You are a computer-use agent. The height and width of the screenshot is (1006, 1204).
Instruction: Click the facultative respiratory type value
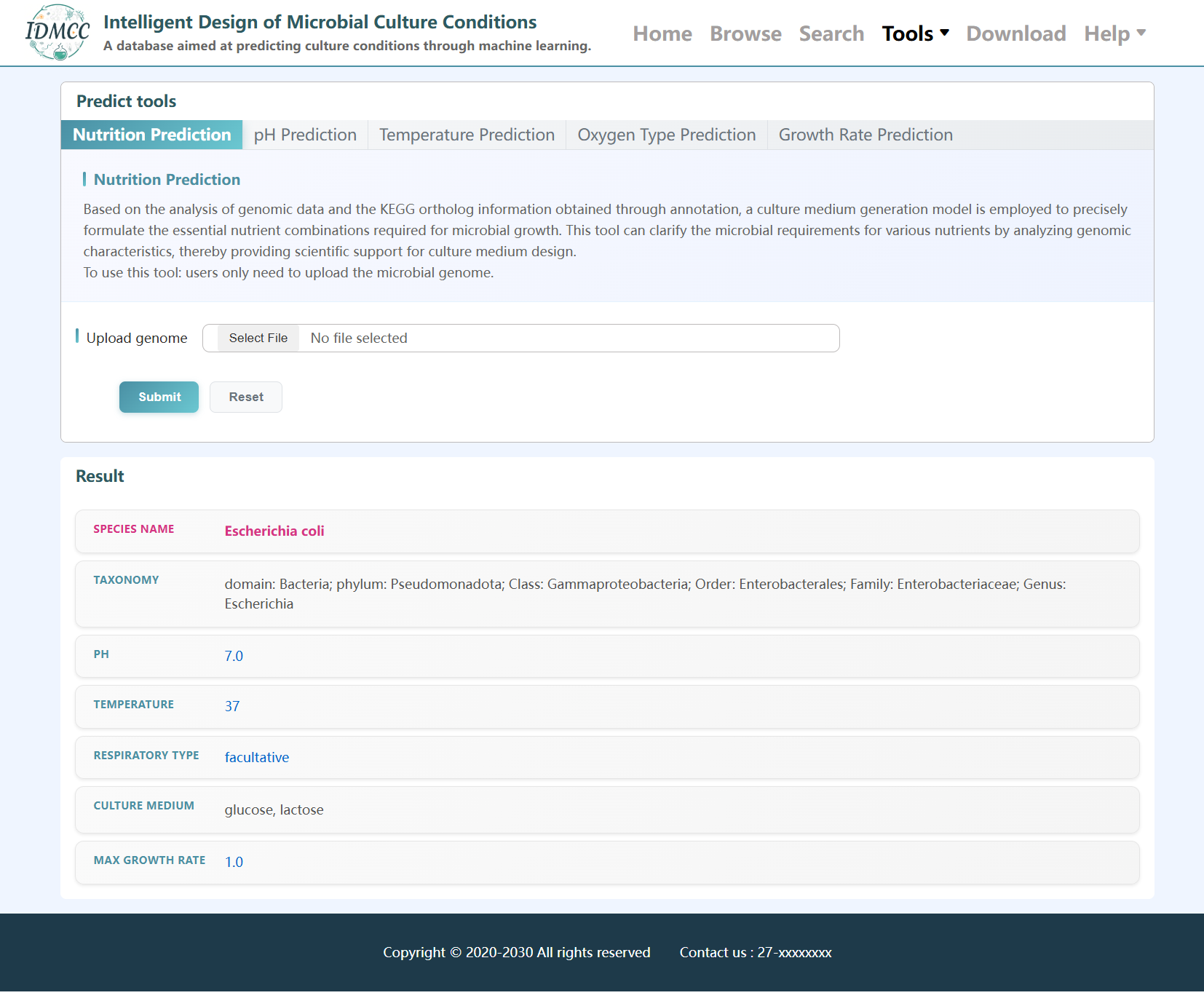coord(256,757)
